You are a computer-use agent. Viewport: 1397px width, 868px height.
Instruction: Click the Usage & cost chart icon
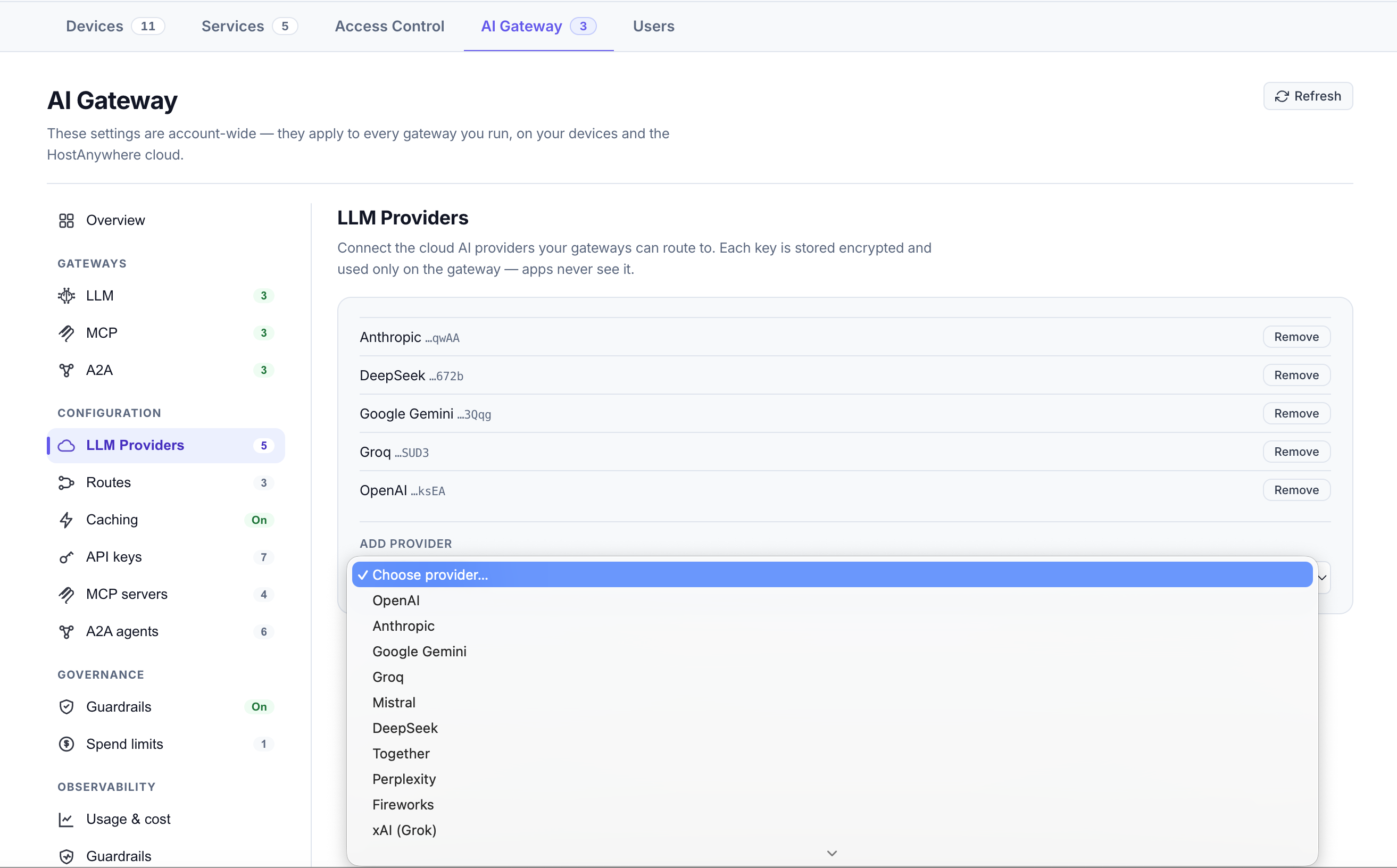[x=66, y=819]
